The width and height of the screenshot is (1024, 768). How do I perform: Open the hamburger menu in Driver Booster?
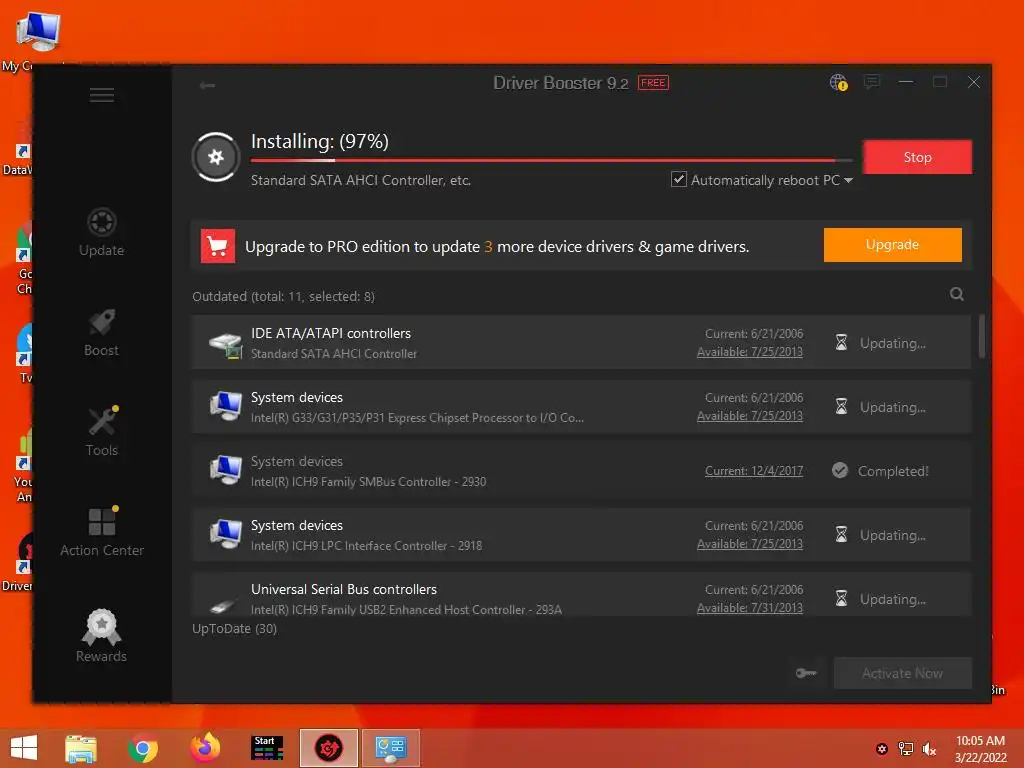[102, 95]
